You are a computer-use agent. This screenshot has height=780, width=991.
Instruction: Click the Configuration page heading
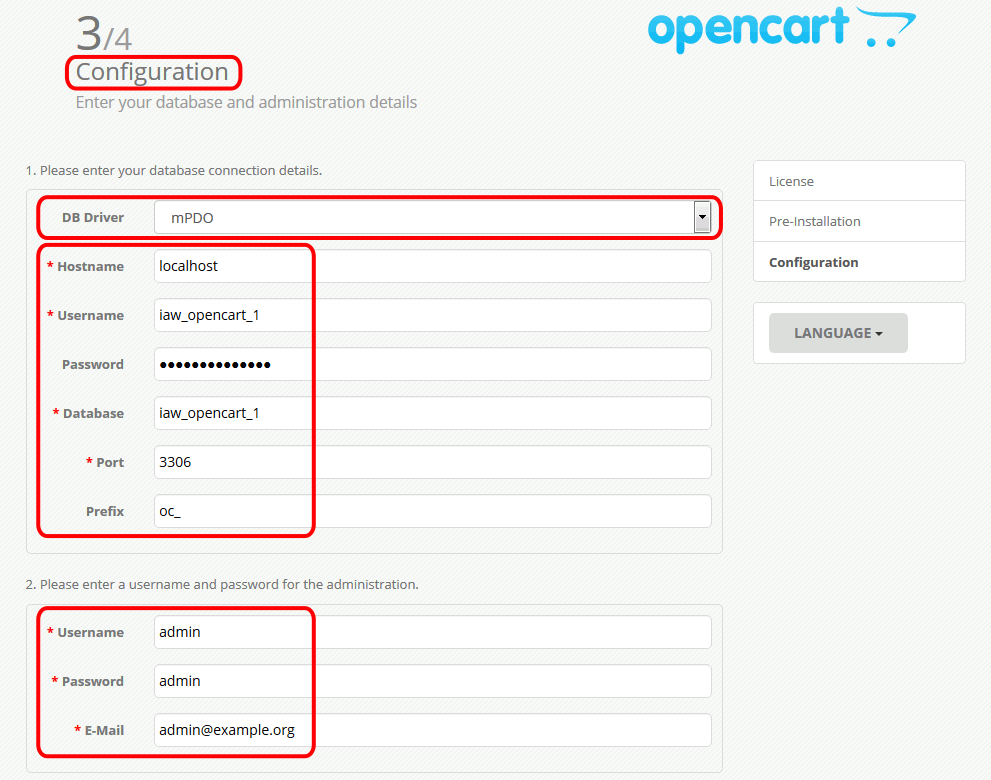tap(152, 72)
